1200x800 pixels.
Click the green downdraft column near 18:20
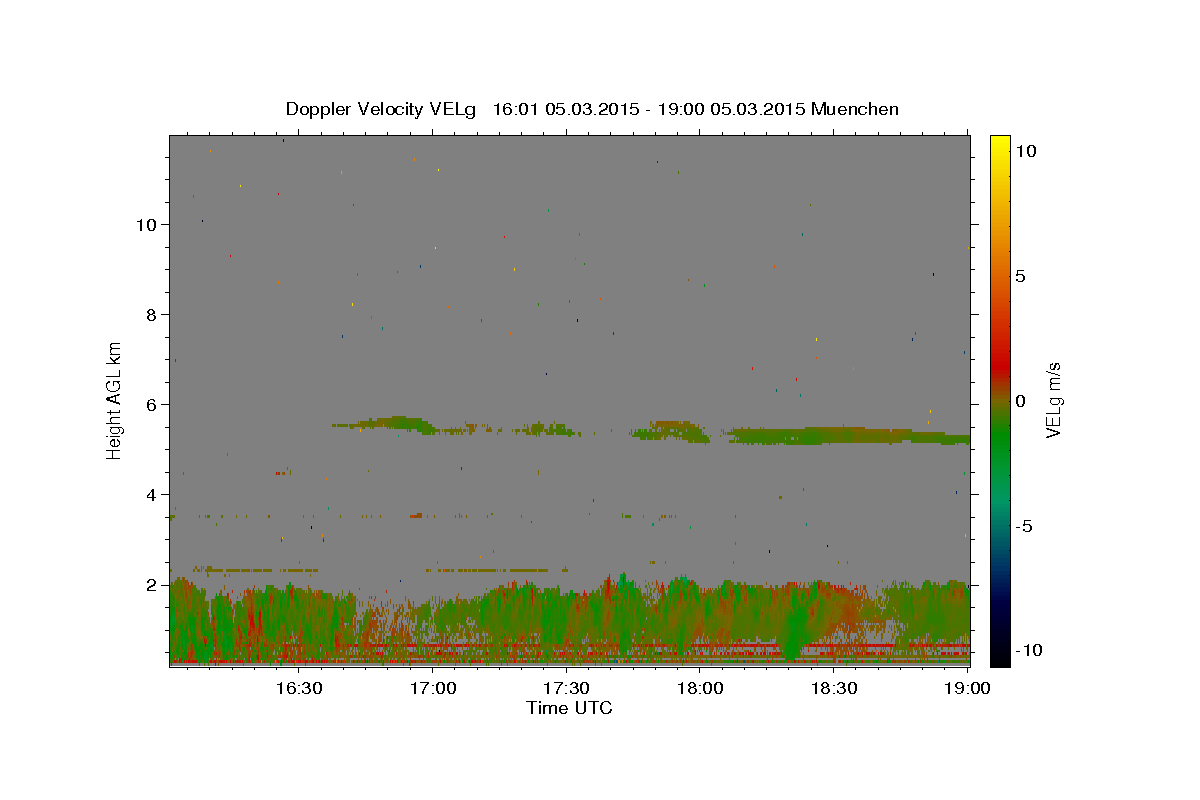(x=794, y=625)
